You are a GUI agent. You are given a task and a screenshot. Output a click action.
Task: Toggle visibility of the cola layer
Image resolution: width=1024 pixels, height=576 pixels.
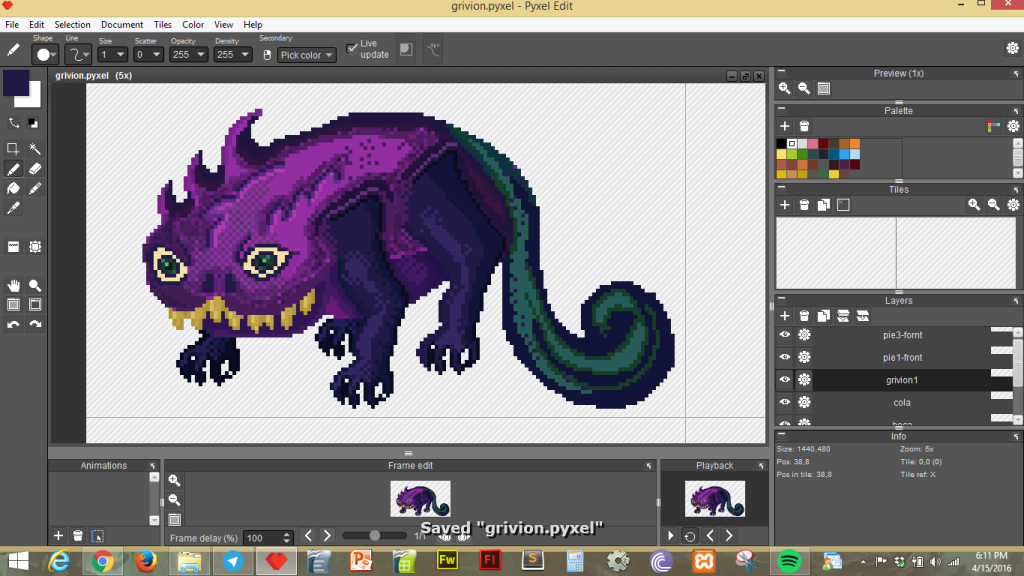(785, 402)
